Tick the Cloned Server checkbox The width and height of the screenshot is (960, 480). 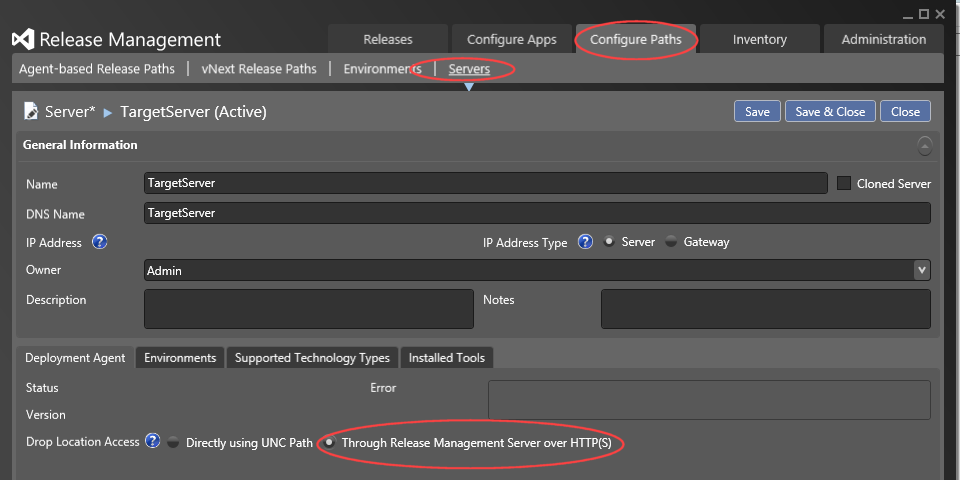pos(844,183)
